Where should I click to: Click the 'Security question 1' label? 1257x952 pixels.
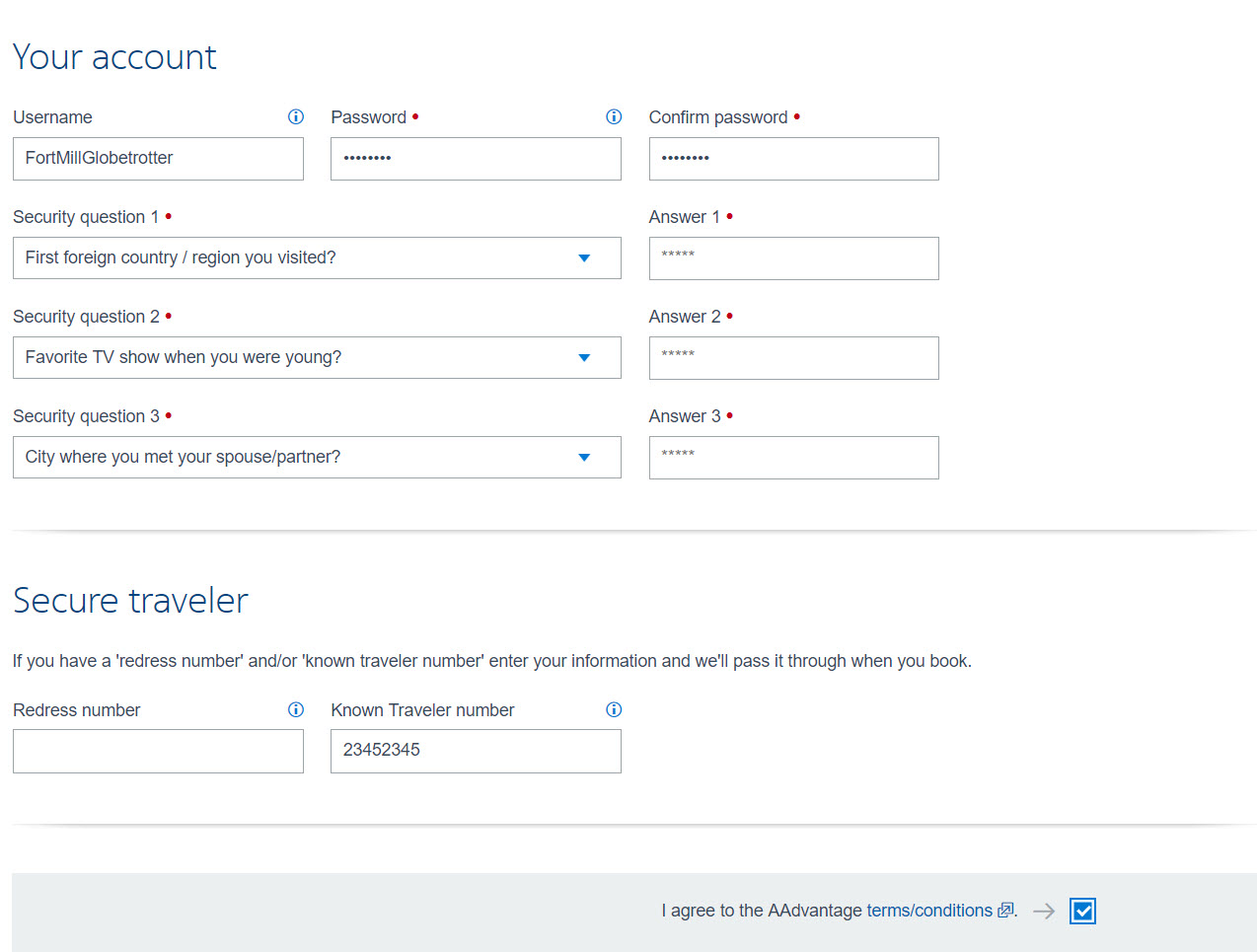coord(86,217)
